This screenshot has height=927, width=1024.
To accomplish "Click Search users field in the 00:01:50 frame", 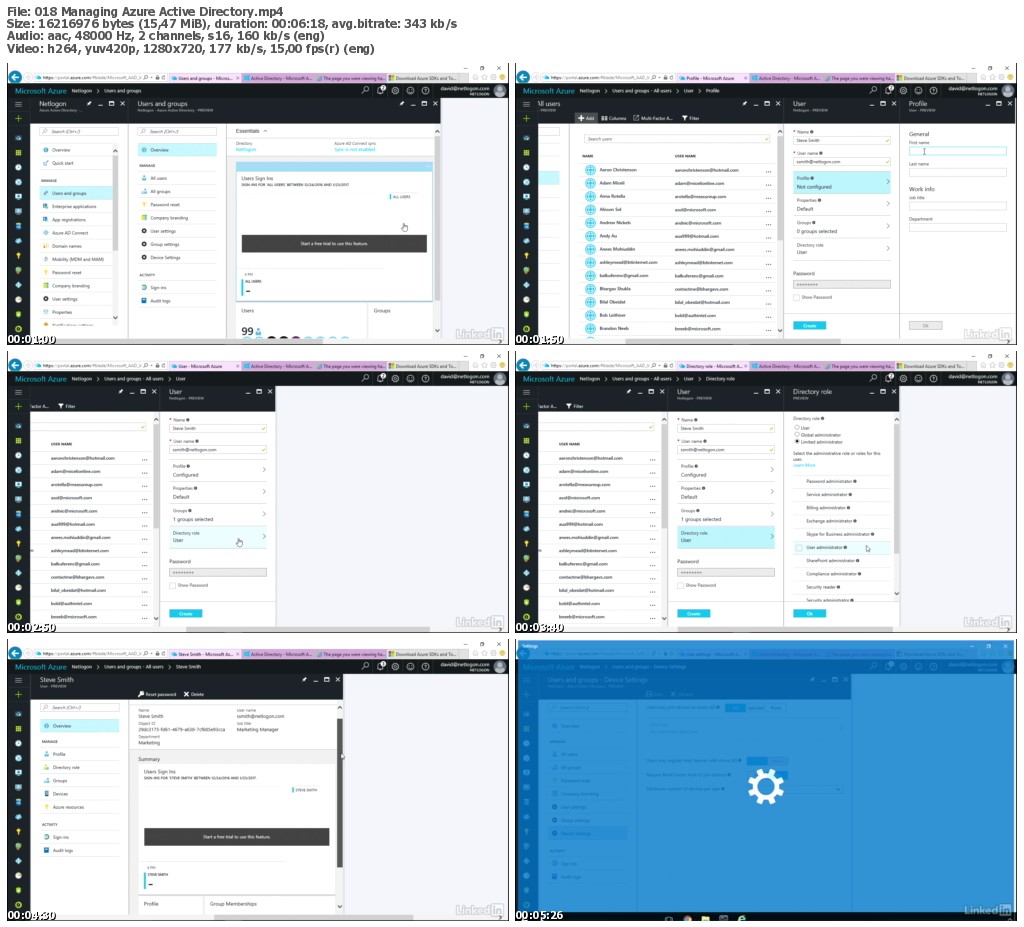I will point(677,139).
